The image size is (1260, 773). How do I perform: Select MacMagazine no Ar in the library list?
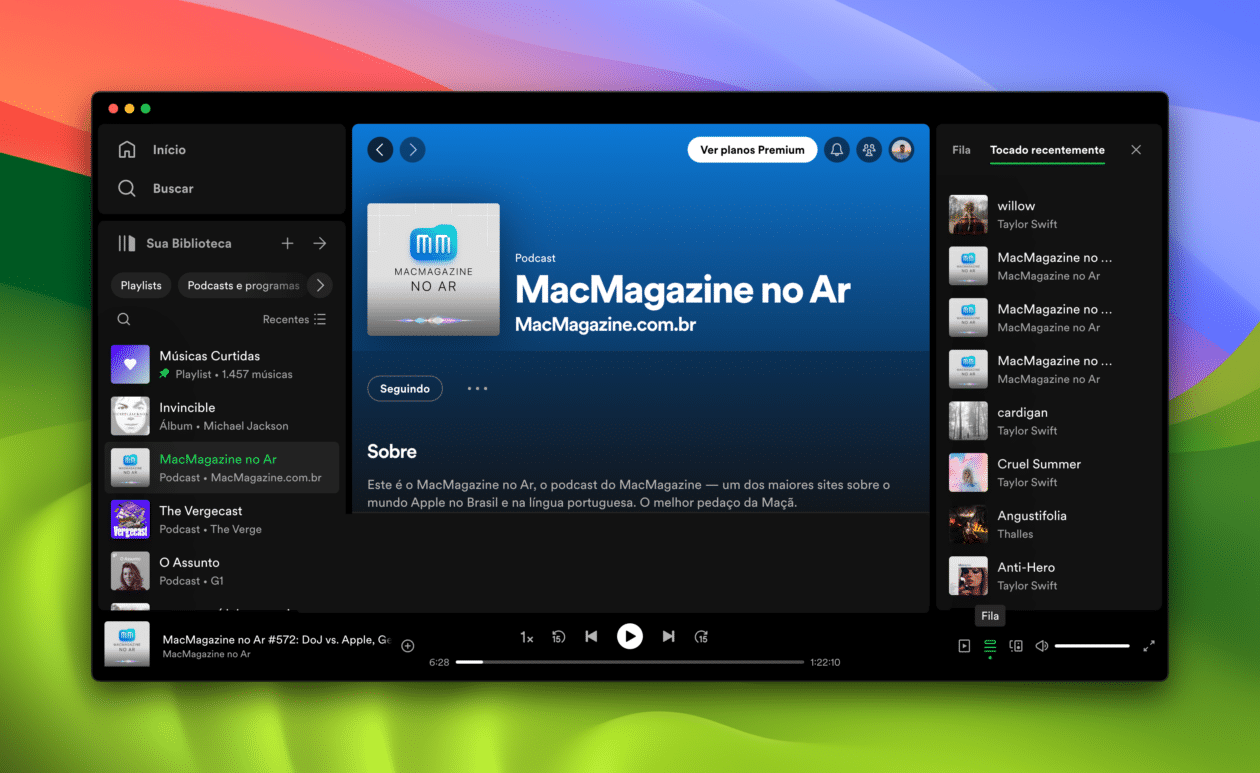[222, 468]
